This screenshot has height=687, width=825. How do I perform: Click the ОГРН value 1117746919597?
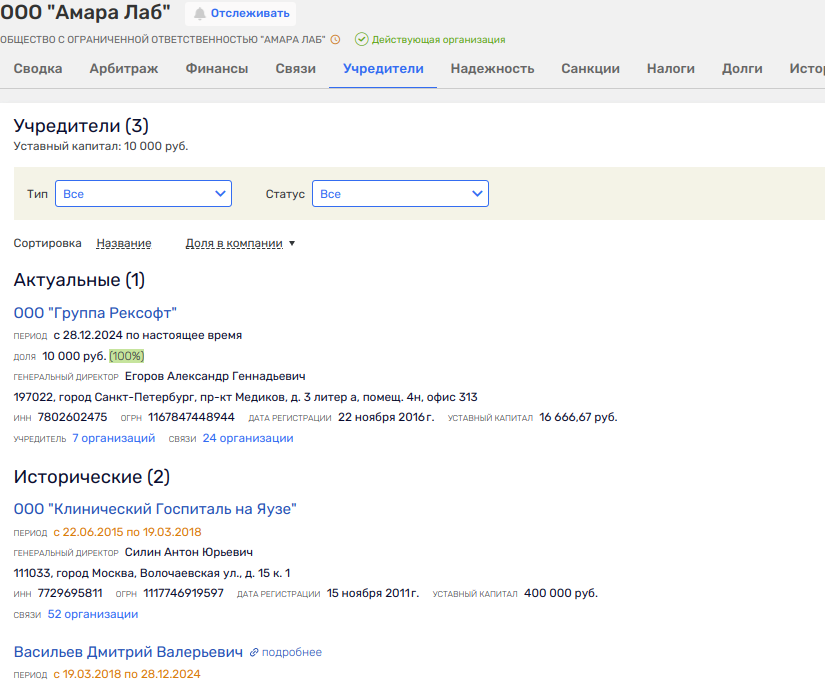184,593
